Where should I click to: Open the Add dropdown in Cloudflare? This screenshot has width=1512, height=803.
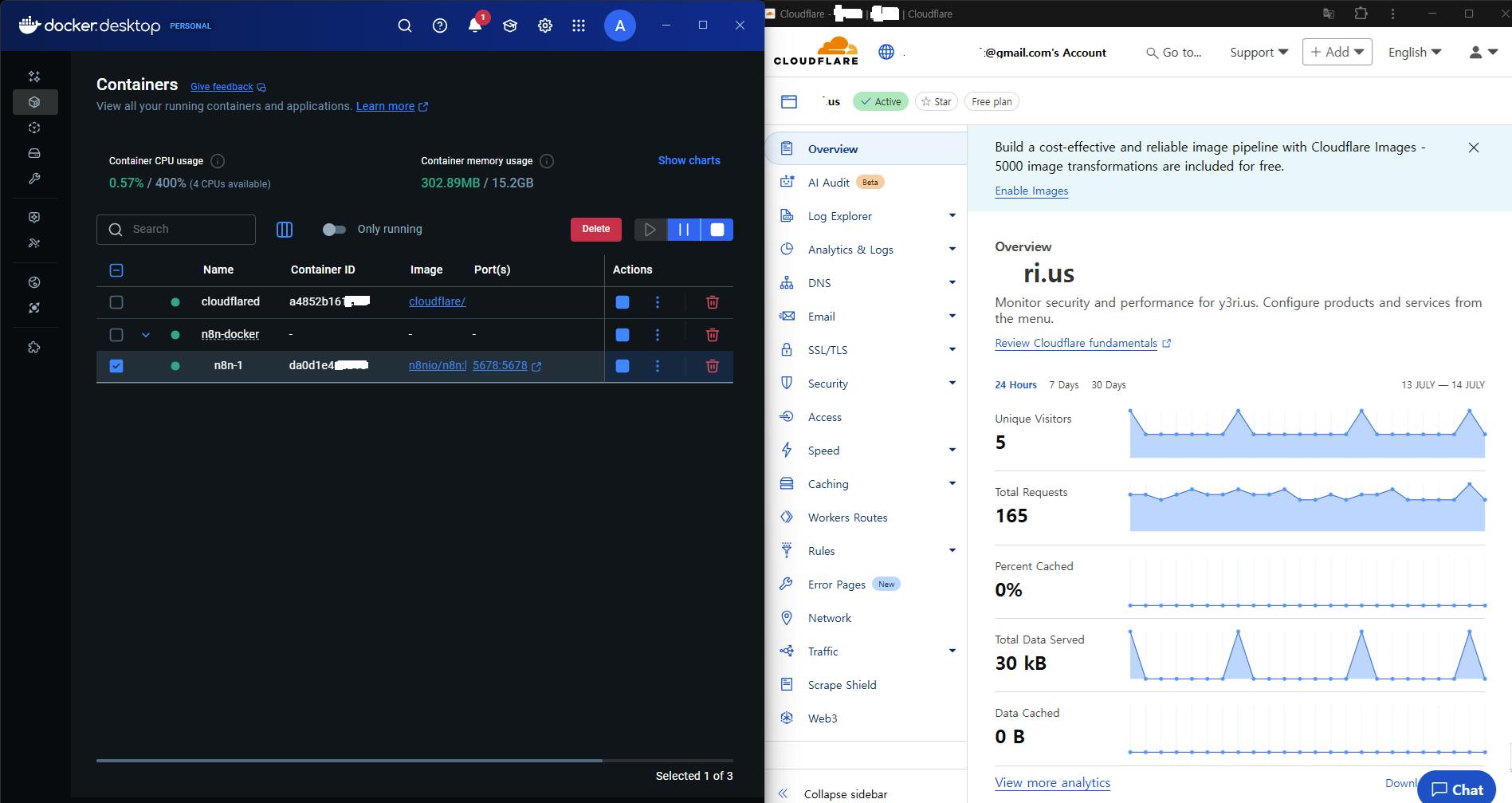(x=1337, y=52)
